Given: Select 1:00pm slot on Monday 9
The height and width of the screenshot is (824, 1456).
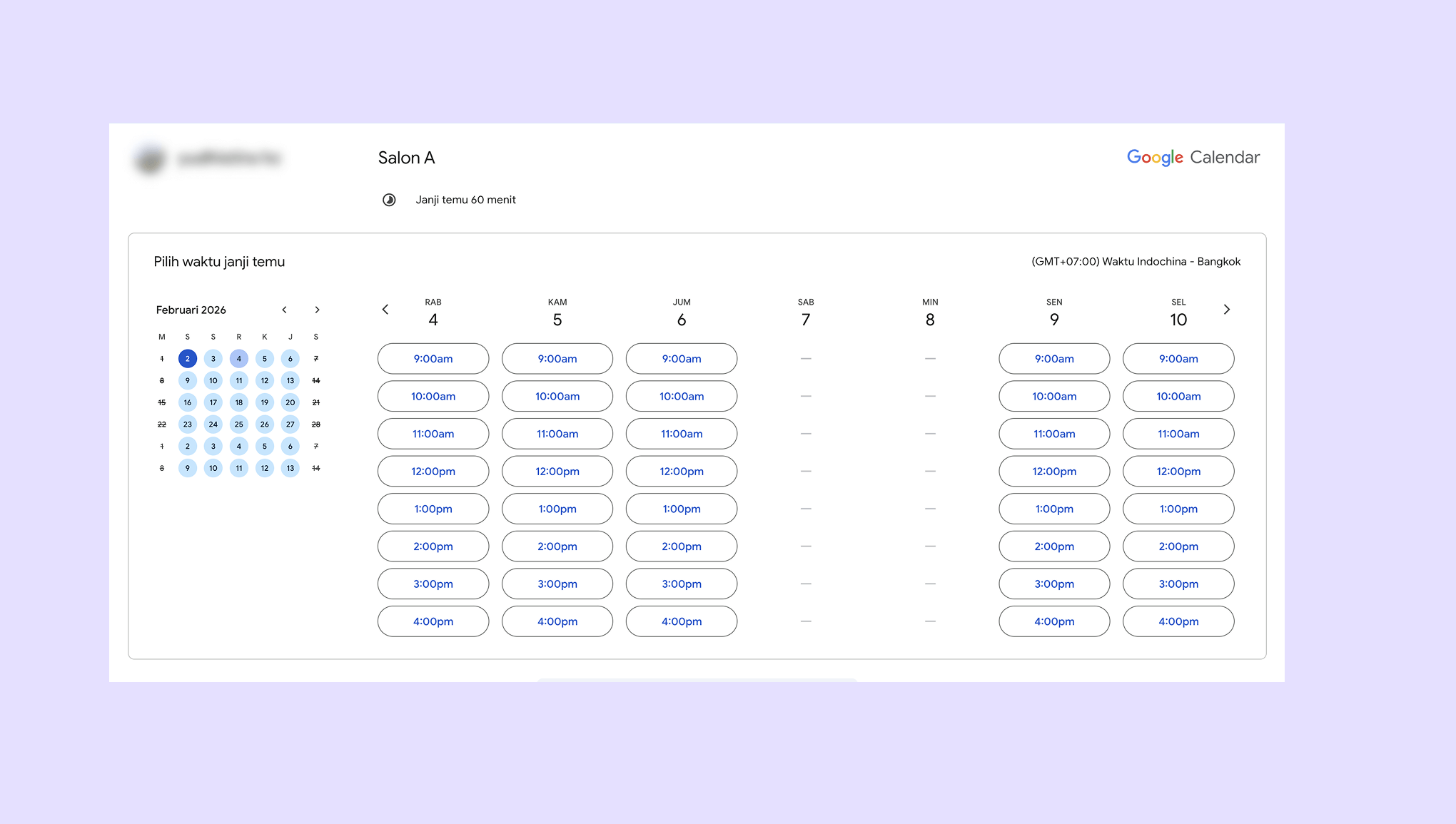Looking at the screenshot, I should click(1054, 509).
